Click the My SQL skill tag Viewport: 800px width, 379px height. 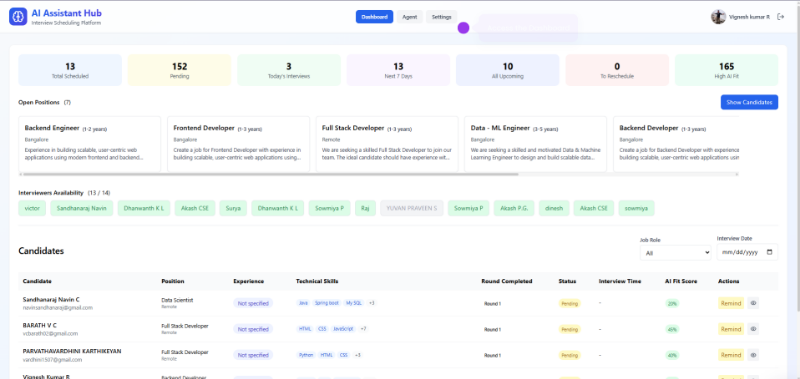click(x=353, y=303)
